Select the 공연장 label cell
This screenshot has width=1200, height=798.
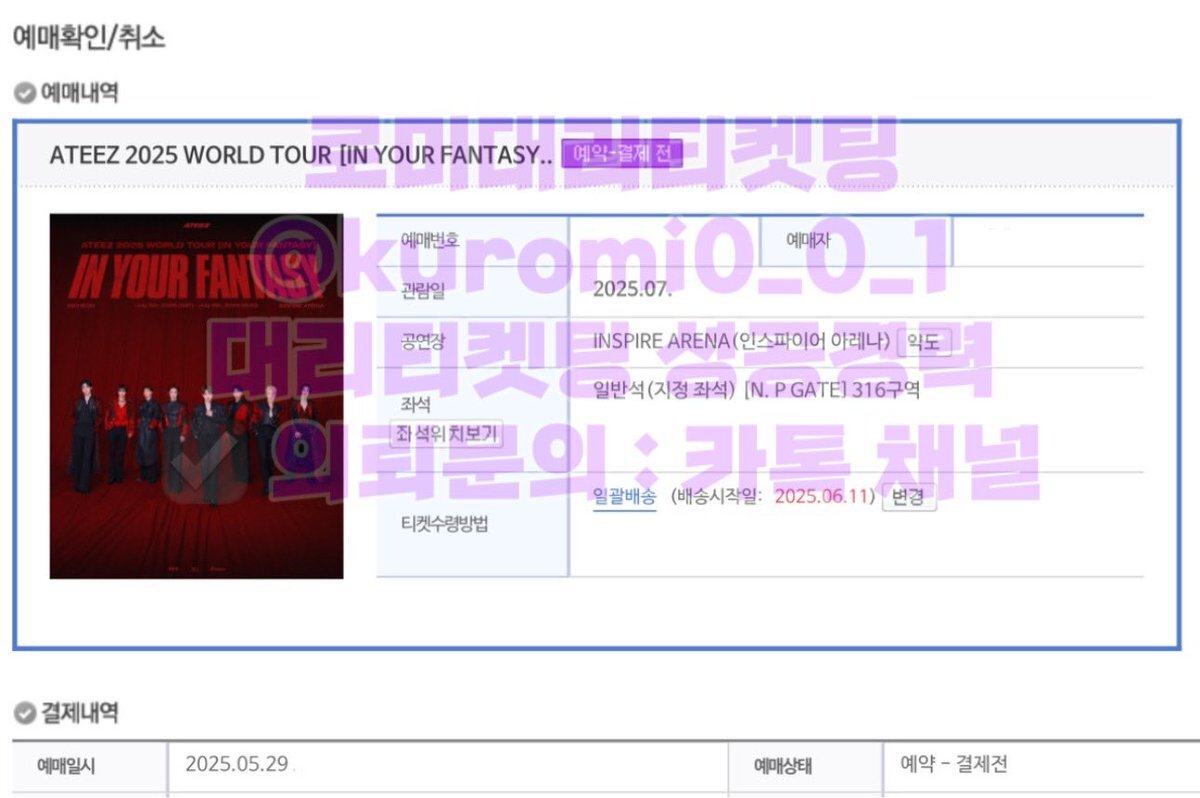click(x=473, y=342)
